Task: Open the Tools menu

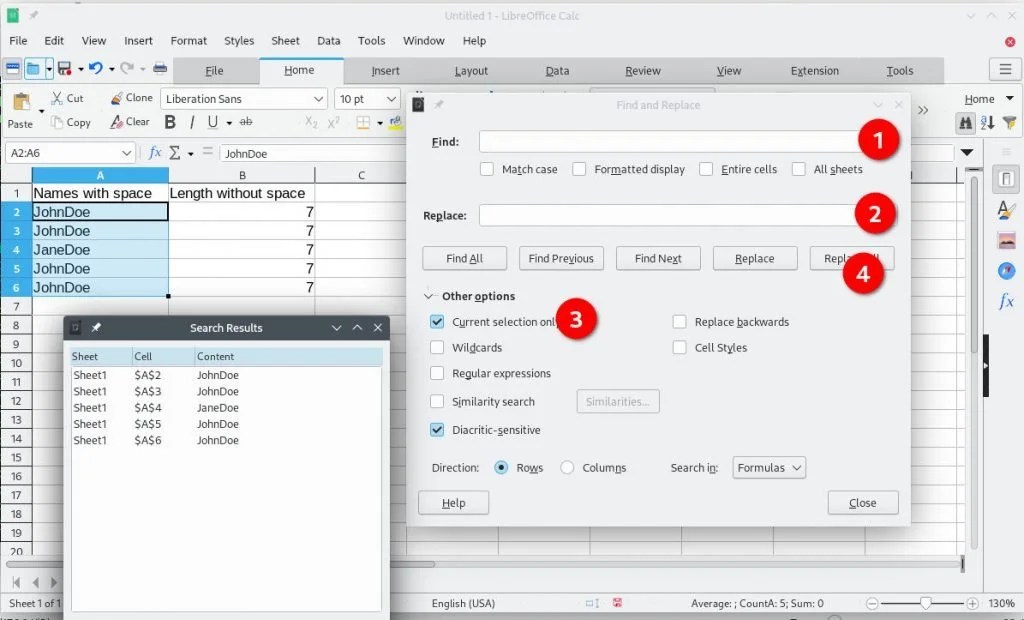Action: (x=371, y=41)
